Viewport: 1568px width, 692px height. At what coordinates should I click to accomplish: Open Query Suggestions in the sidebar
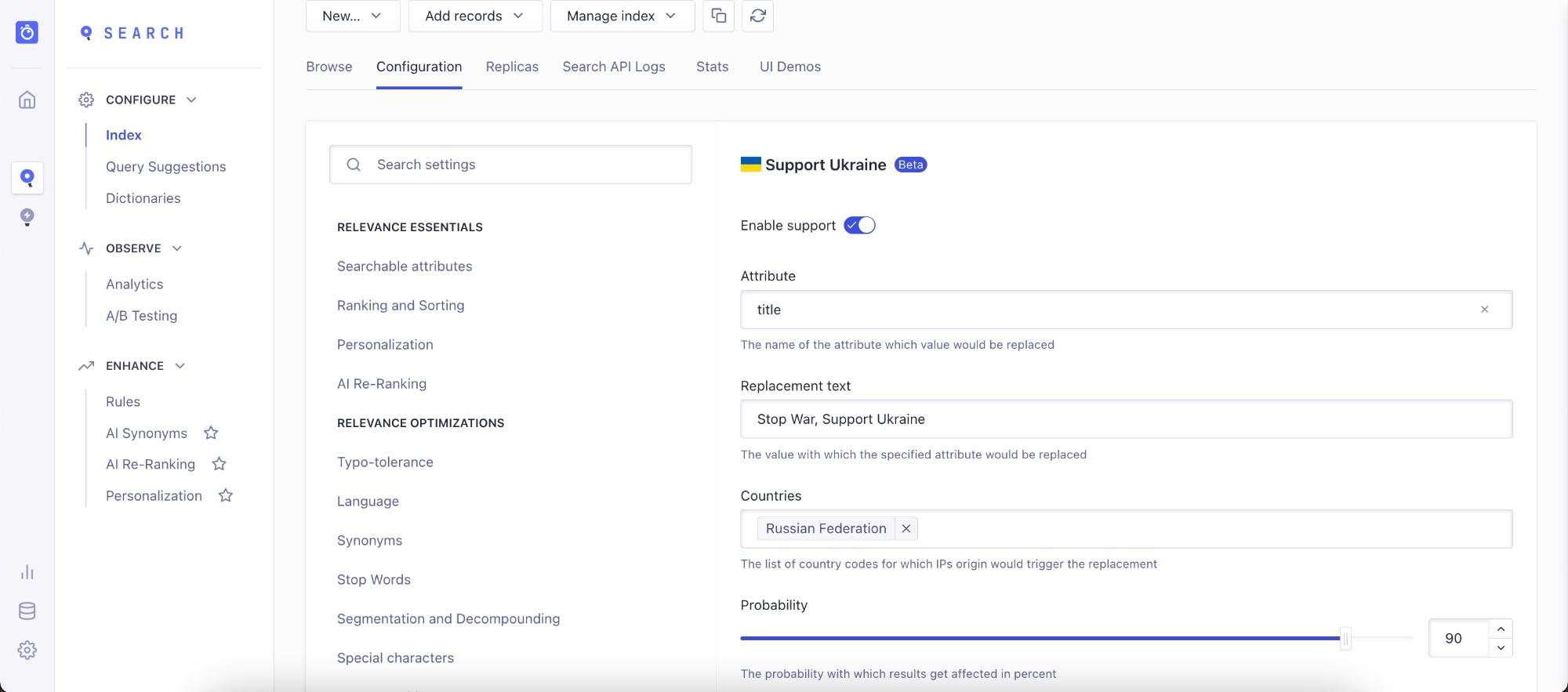point(165,166)
